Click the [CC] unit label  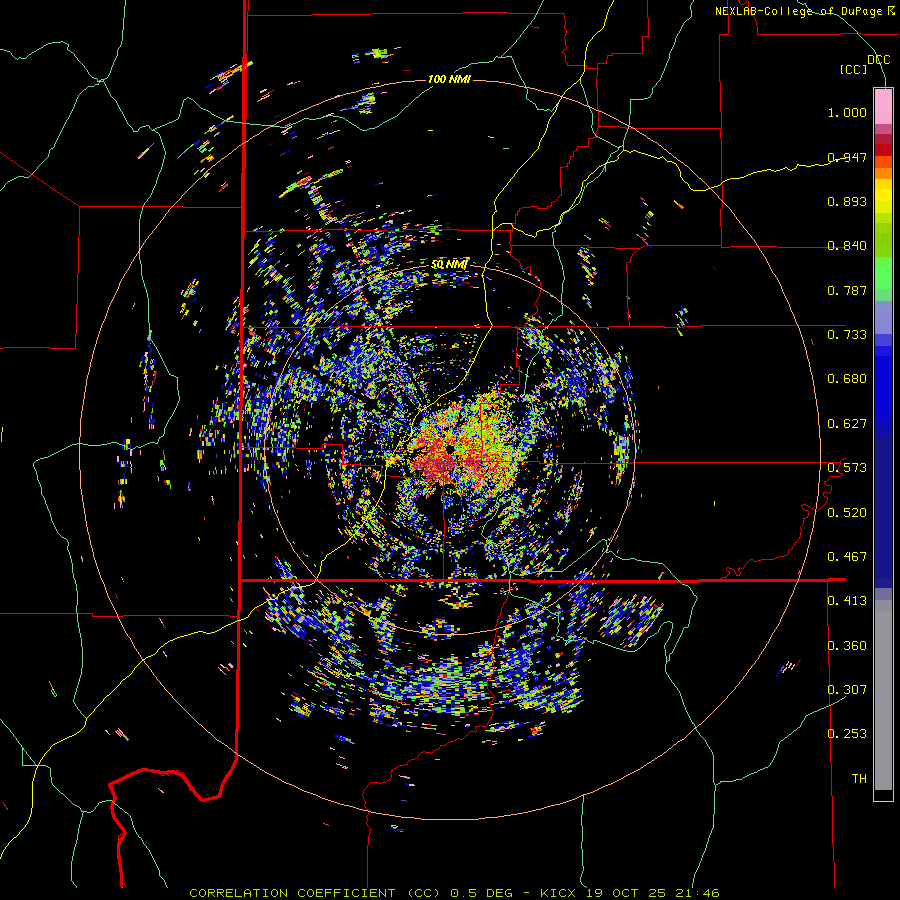(854, 69)
